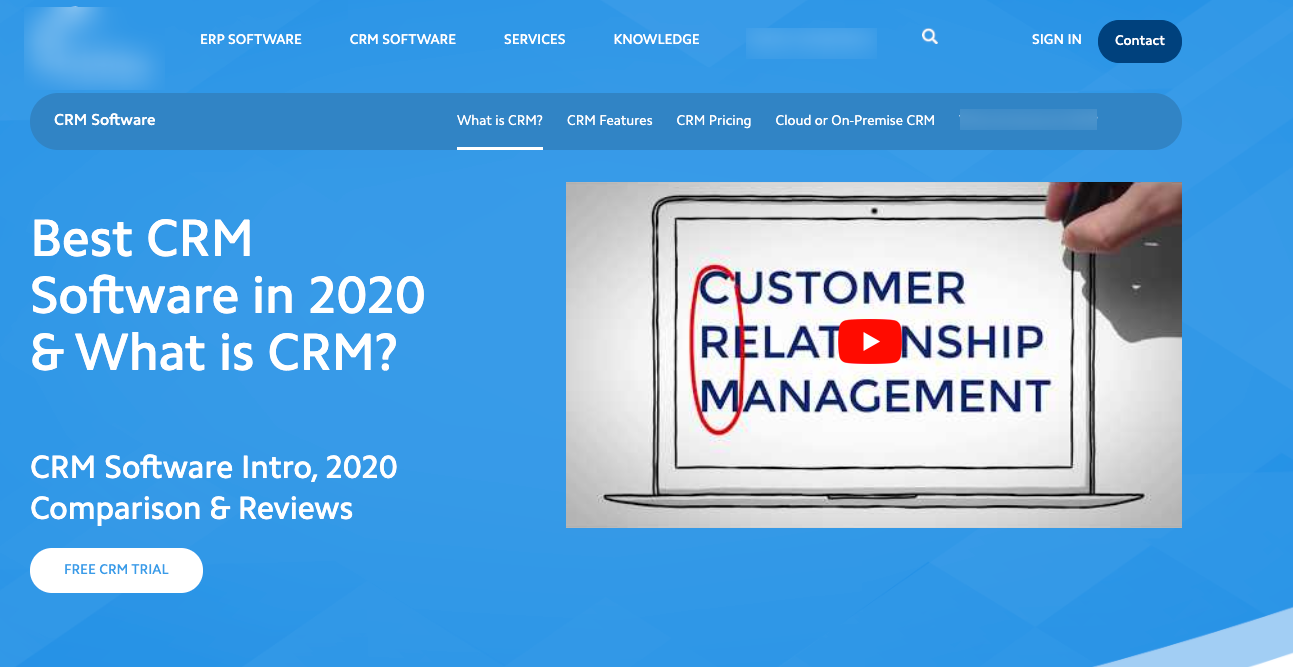Click the Contact button
This screenshot has width=1293, height=667.
point(1140,41)
